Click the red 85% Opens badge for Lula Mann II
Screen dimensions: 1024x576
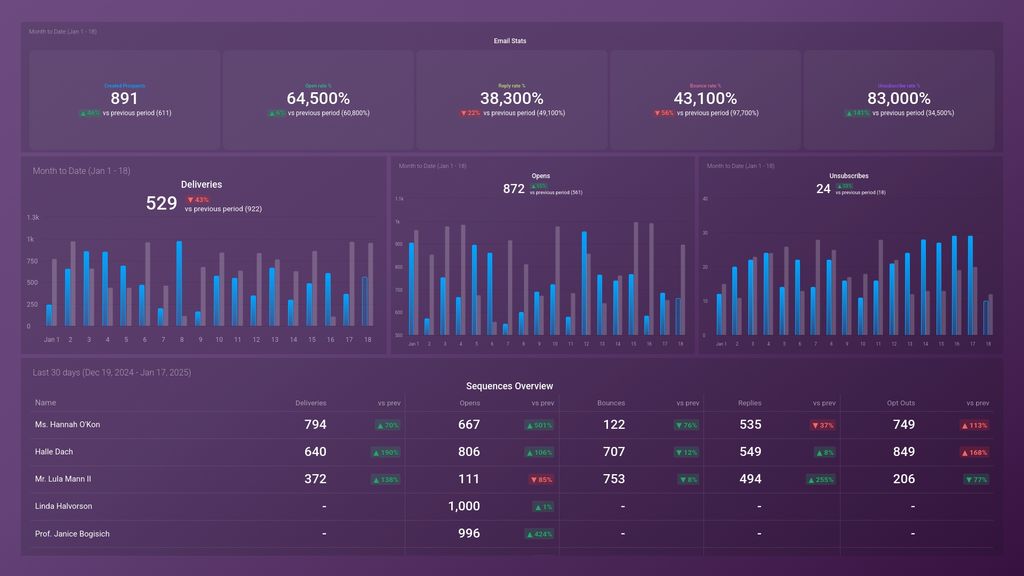click(541, 480)
